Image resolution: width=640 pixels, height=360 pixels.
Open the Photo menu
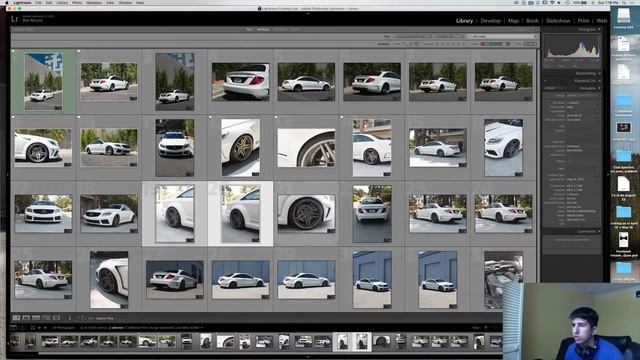(x=77, y=2)
